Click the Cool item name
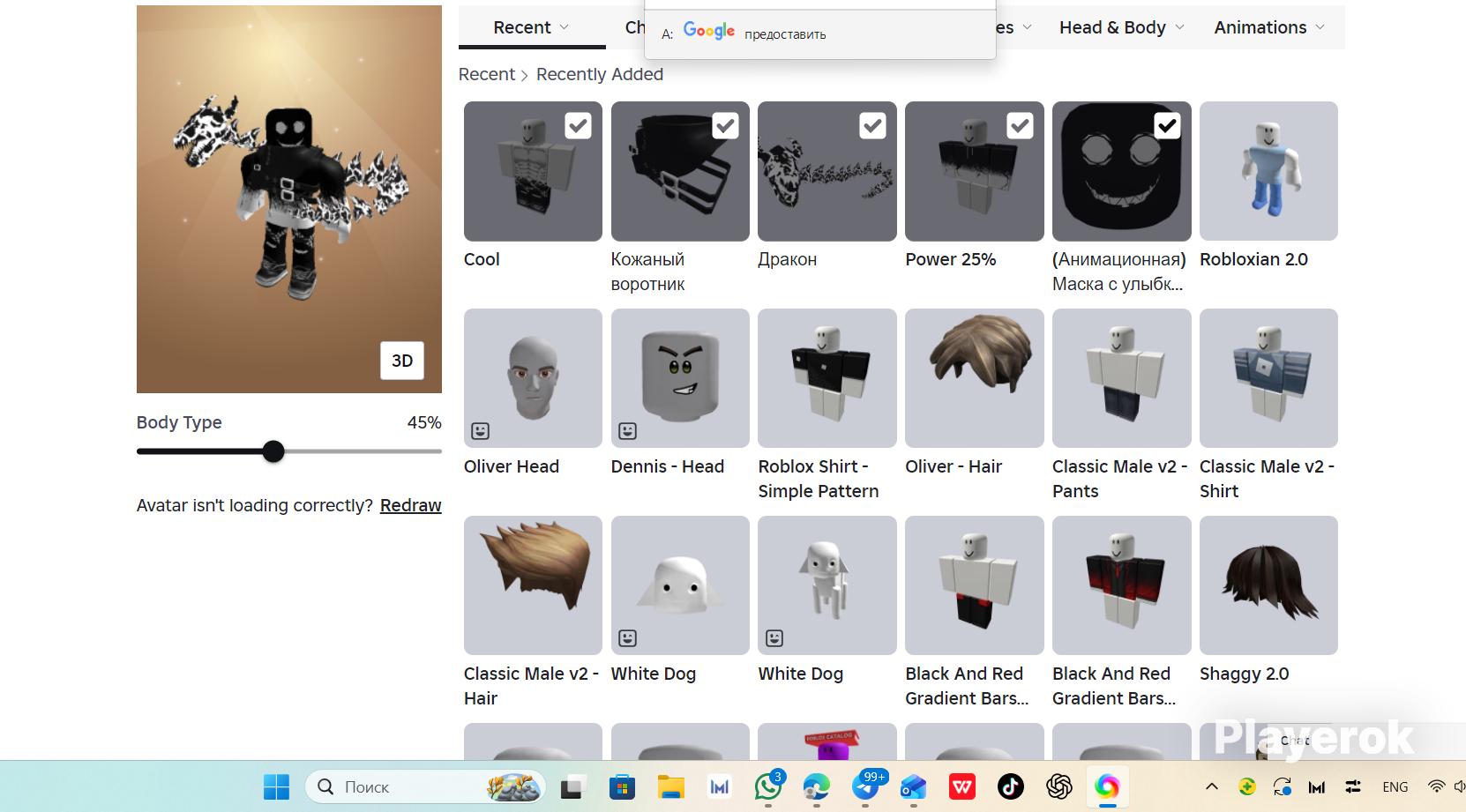This screenshot has width=1466, height=812. (x=482, y=259)
